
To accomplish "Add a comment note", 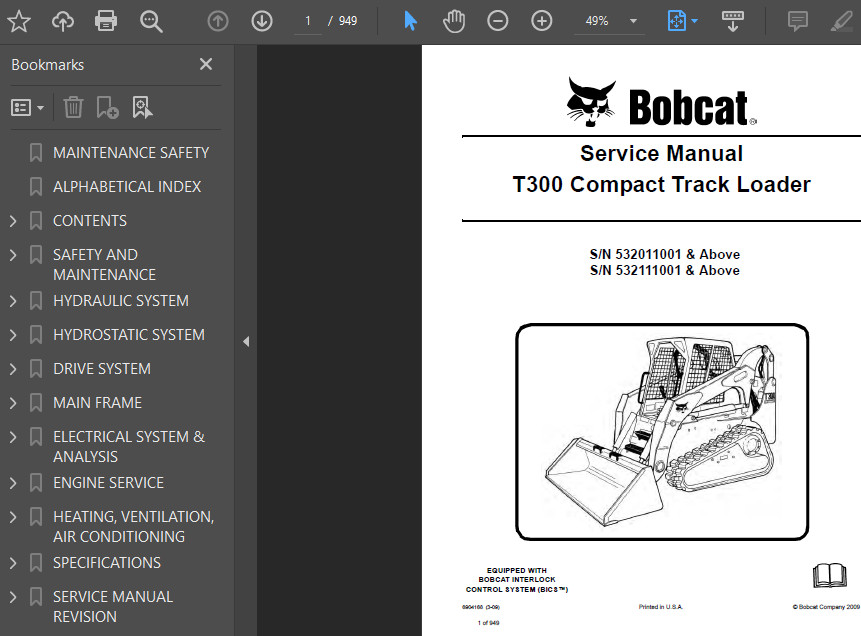I will (x=797, y=21).
